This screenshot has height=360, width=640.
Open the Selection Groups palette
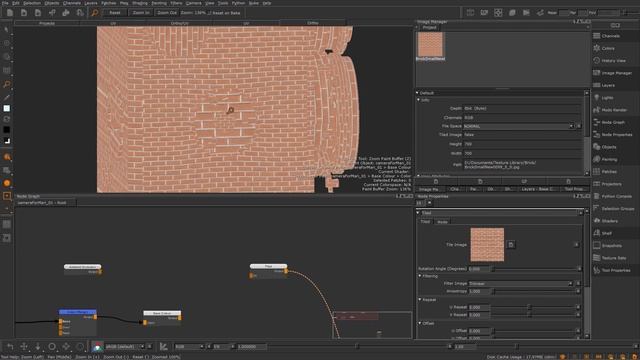pyautogui.click(x=618, y=209)
